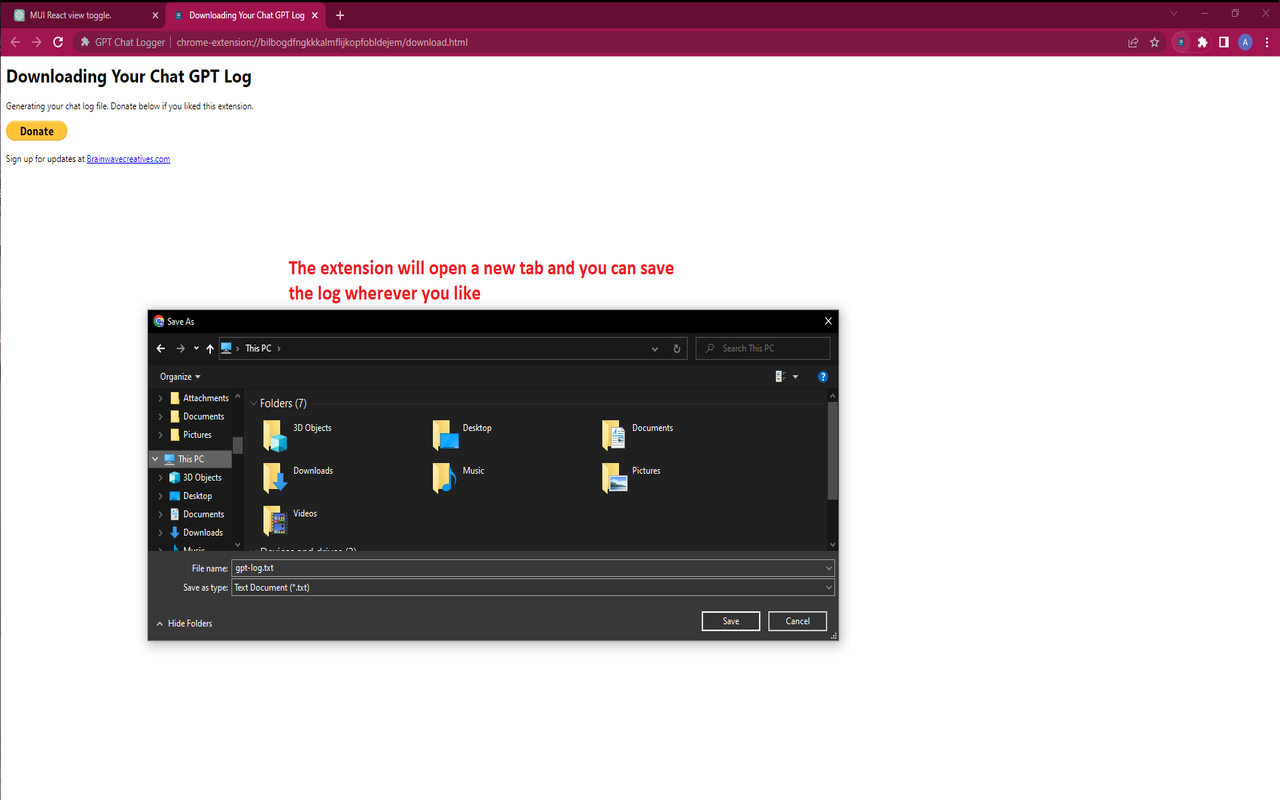The image size is (1280, 800).
Task: Expand the Save as type dropdown
Action: click(827, 587)
